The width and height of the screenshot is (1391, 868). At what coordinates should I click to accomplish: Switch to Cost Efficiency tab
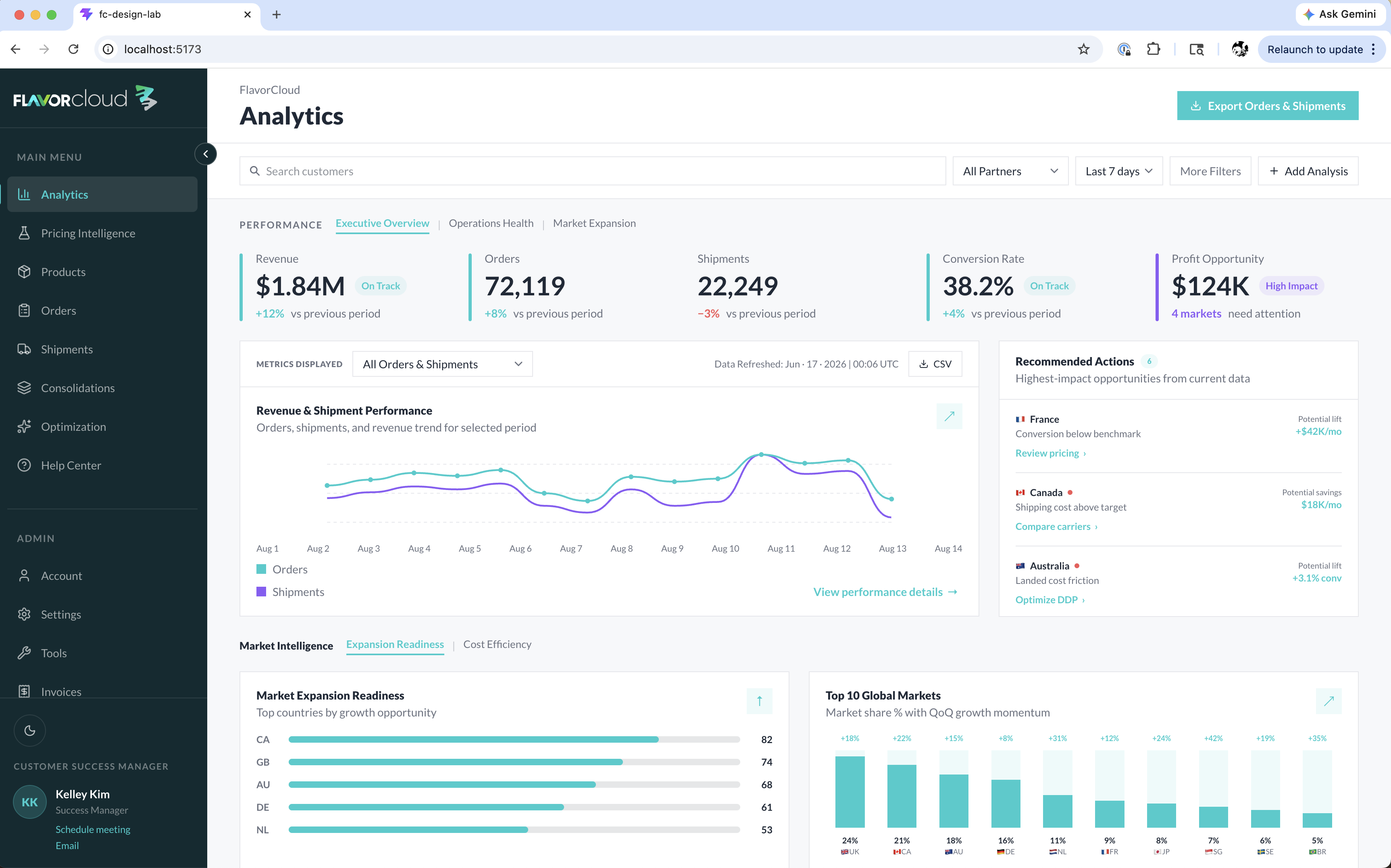498,644
